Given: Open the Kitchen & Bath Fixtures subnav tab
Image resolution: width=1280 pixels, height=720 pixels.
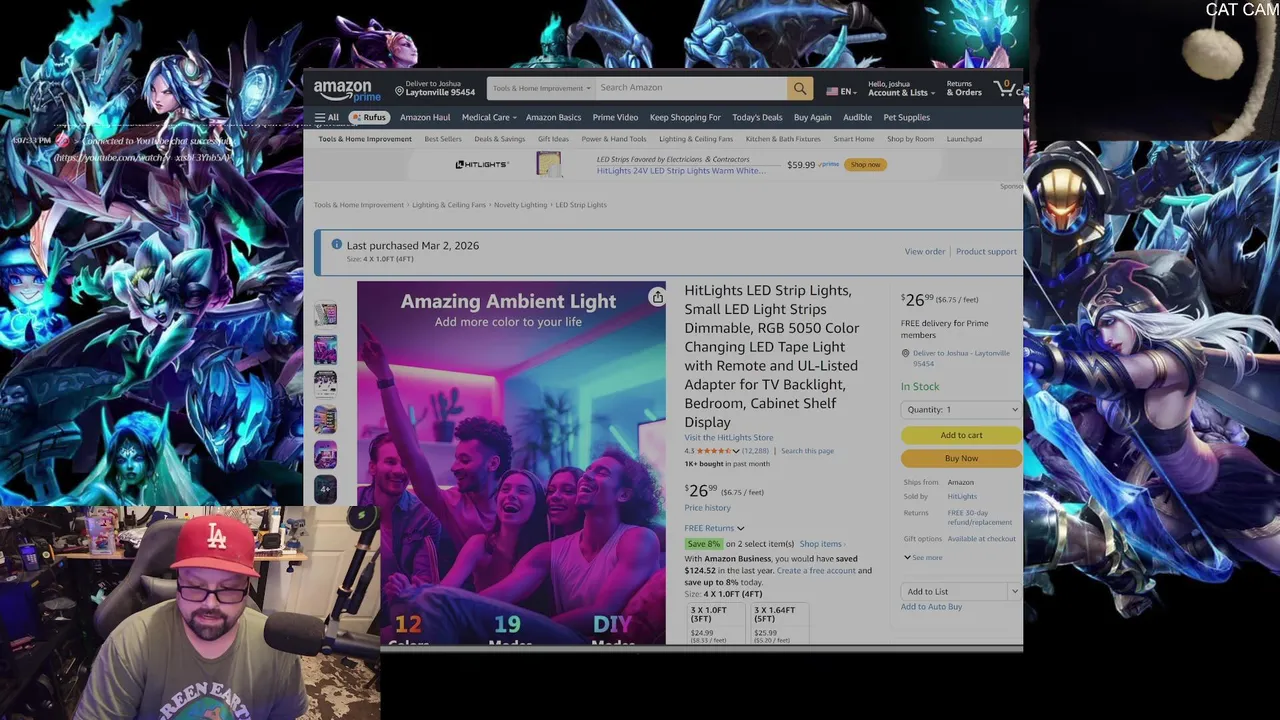Looking at the screenshot, I should click(x=783, y=139).
